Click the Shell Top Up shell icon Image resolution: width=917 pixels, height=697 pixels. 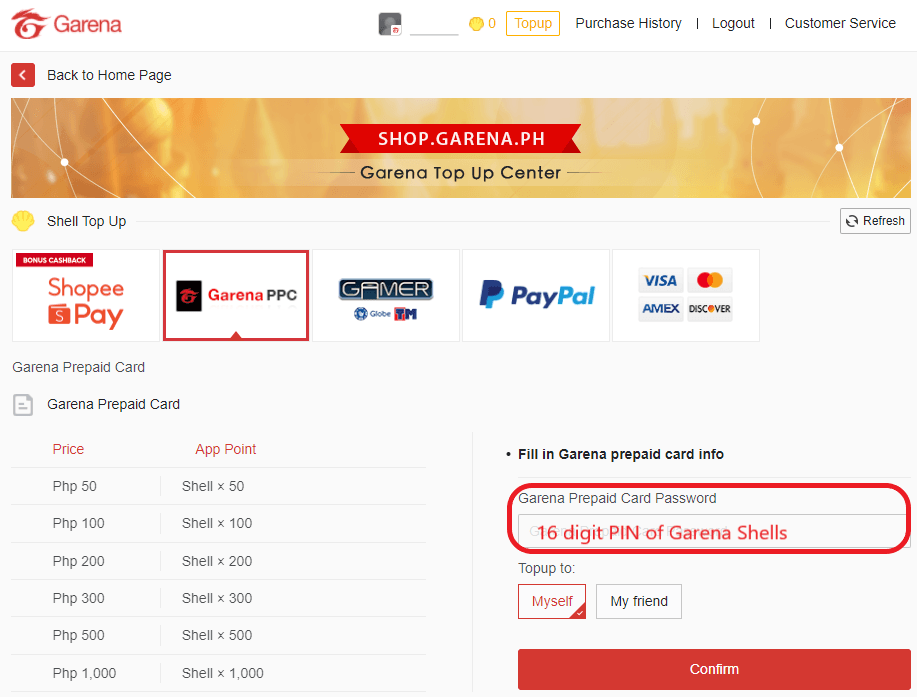pos(23,221)
